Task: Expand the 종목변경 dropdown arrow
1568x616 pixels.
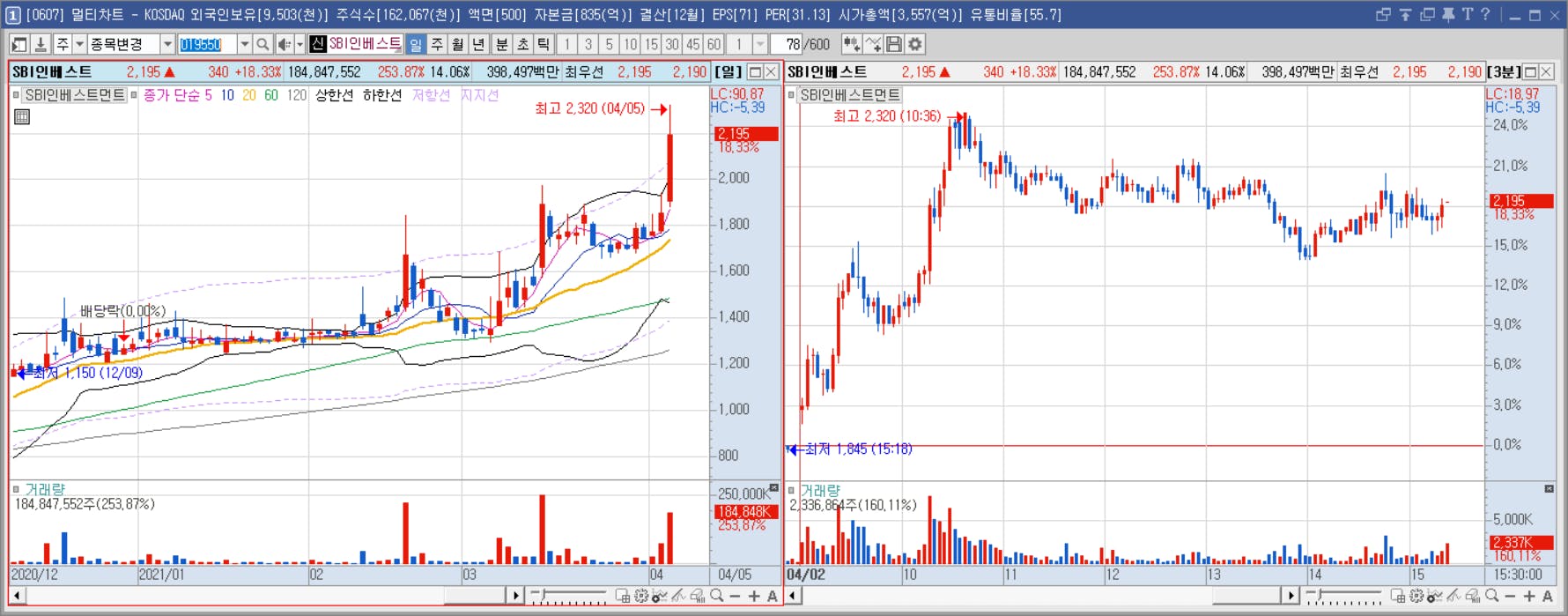Action: 166,44
